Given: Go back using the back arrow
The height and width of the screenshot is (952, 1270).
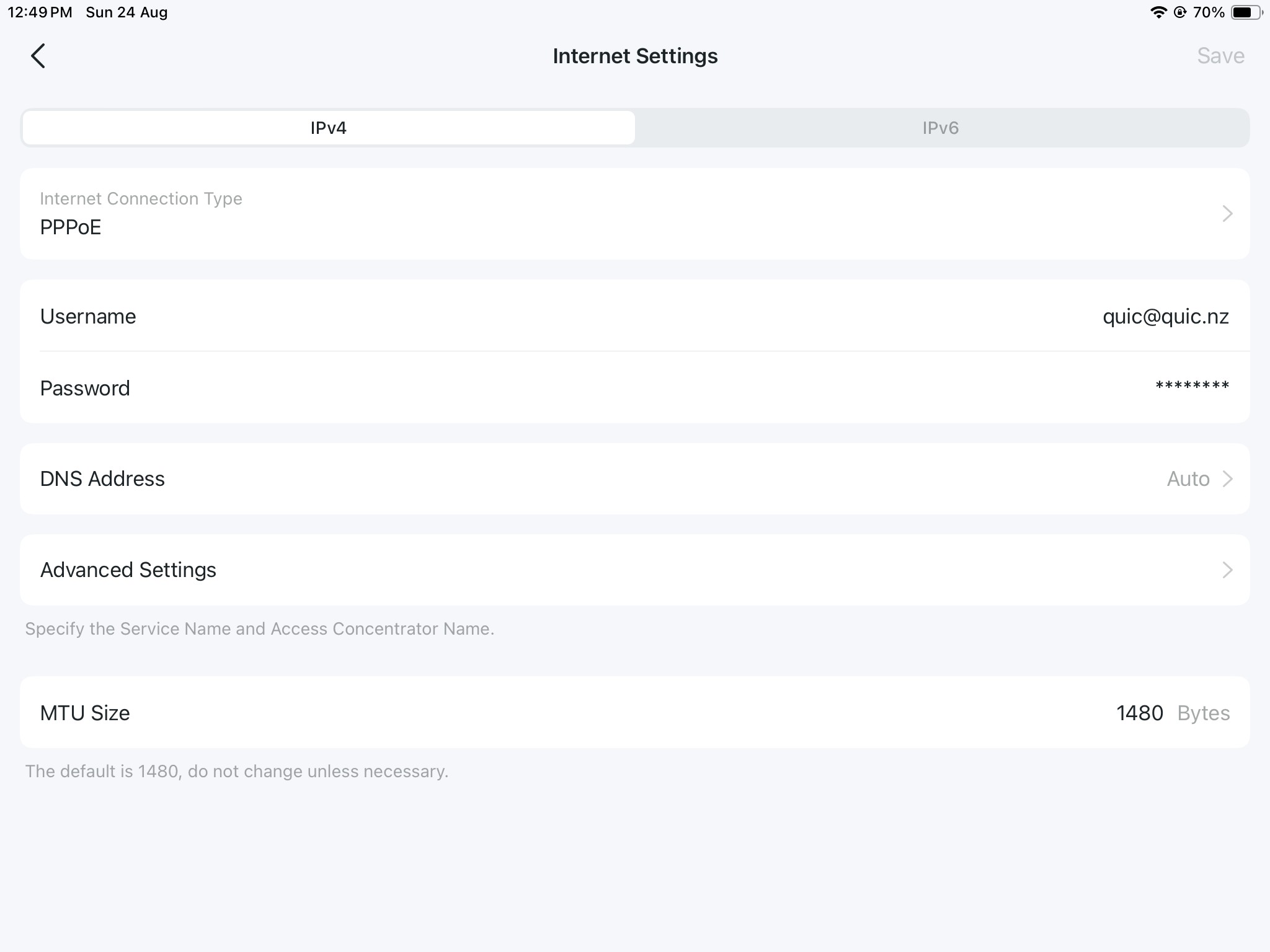Looking at the screenshot, I should tap(38, 56).
